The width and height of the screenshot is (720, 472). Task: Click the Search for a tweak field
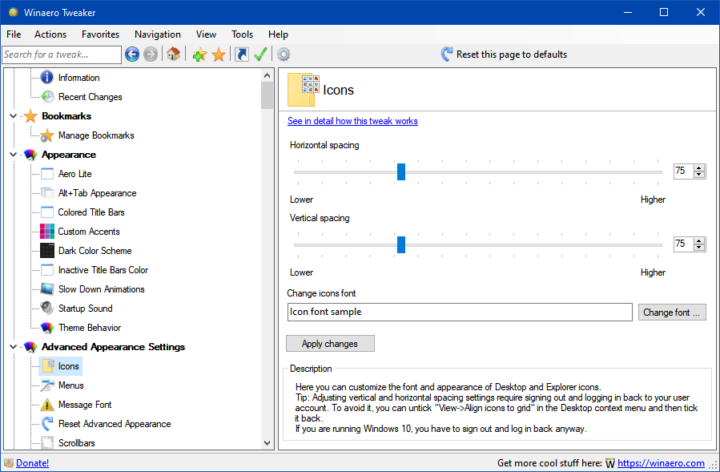pyautogui.click(x=62, y=55)
